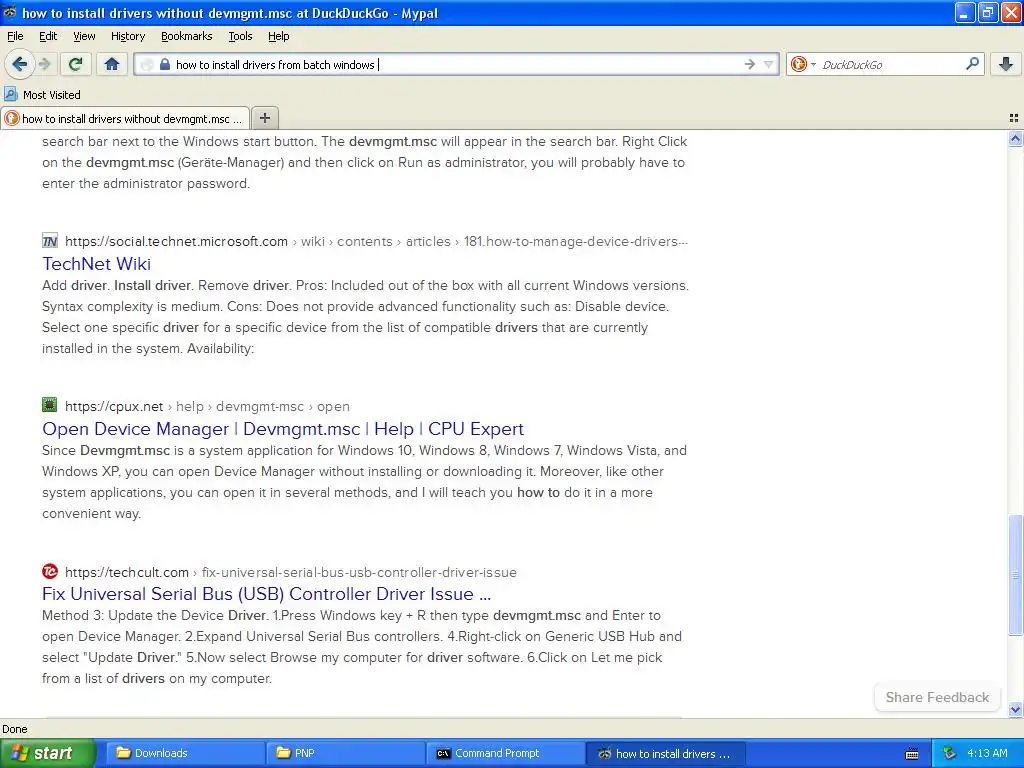Screen dimensions: 1024x768
Task: Click the Mypal raccoon icon in title bar
Action: (x=9, y=12)
